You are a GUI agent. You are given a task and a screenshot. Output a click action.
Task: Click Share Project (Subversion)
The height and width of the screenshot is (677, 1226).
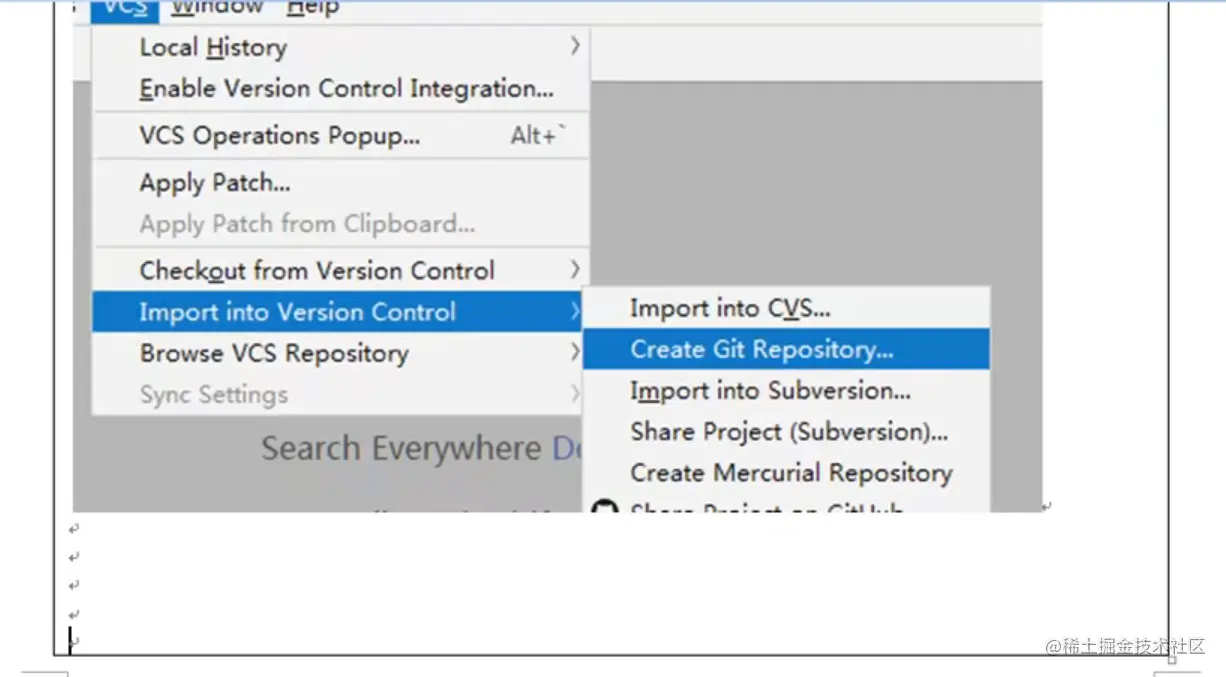pyautogui.click(x=789, y=432)
